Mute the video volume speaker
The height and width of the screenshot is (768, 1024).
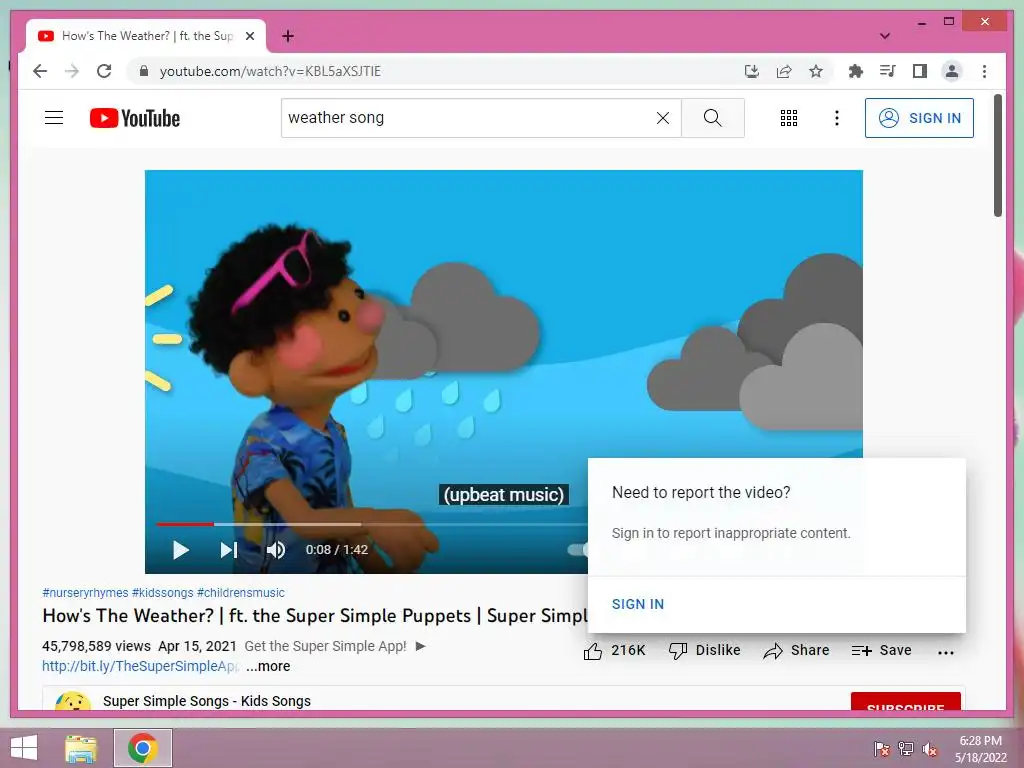click(276, 550)
